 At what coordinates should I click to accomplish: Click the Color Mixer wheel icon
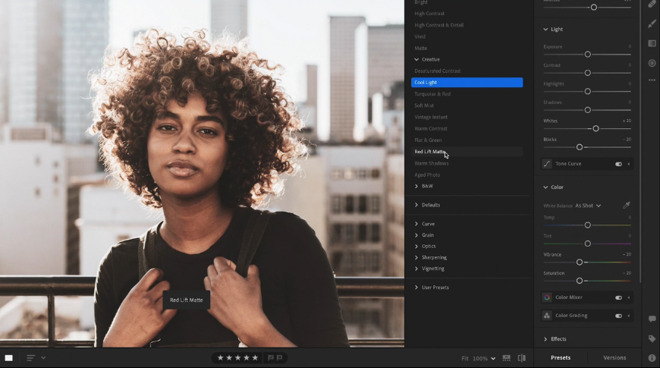547,298
